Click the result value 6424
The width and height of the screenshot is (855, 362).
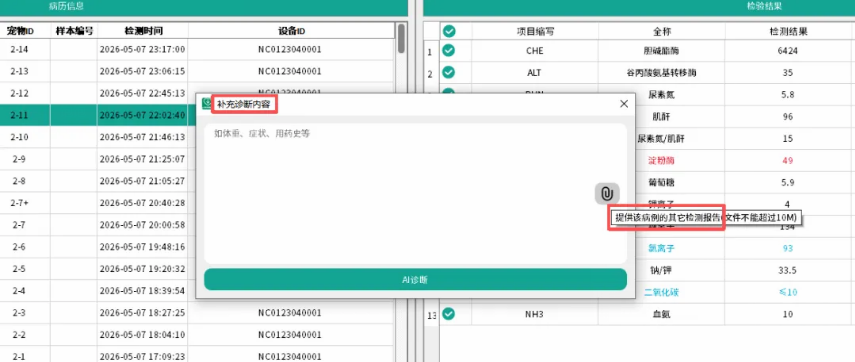click(x=787, y=51)
